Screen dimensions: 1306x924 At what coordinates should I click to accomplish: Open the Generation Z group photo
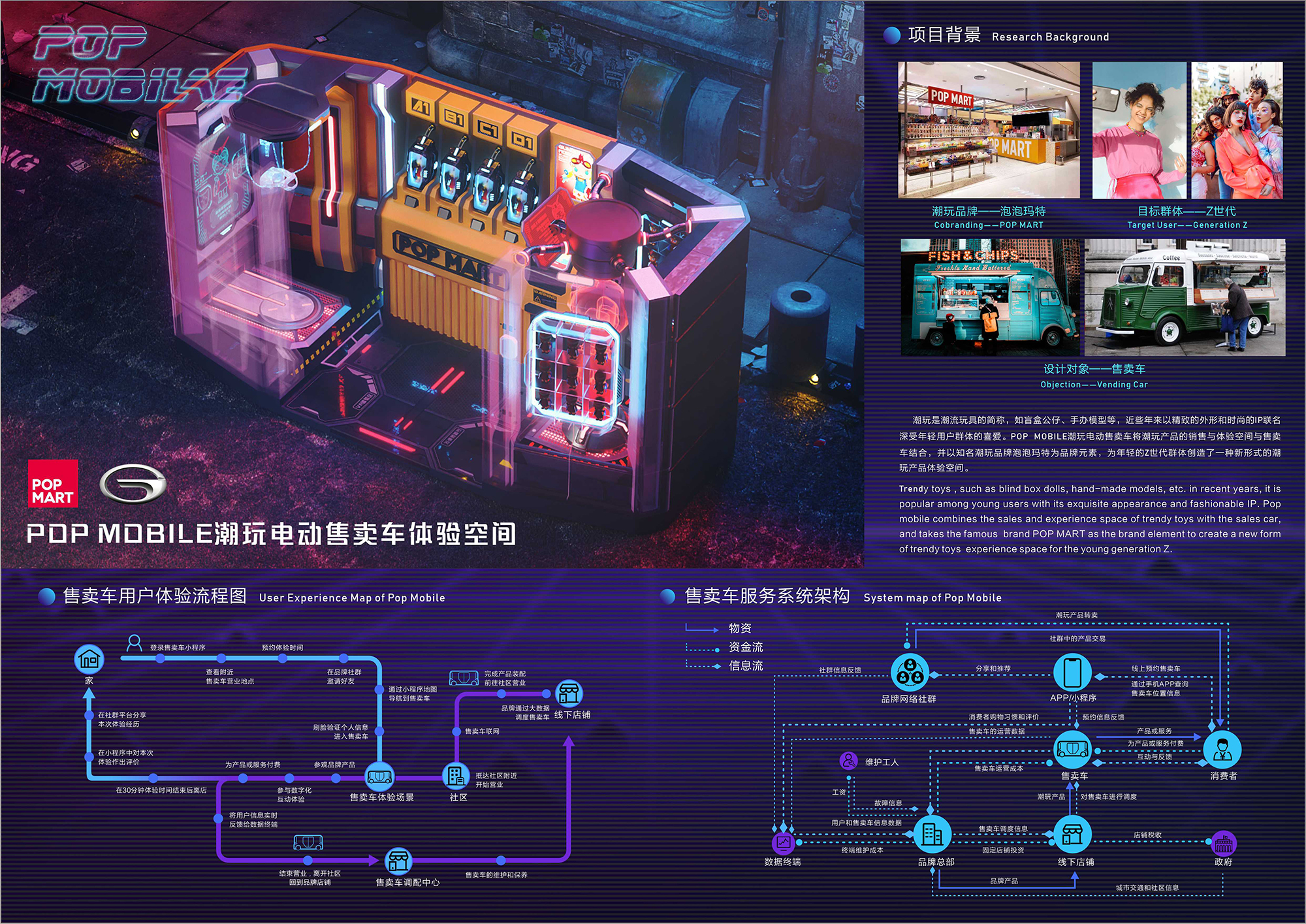[x=1237, y=130]
